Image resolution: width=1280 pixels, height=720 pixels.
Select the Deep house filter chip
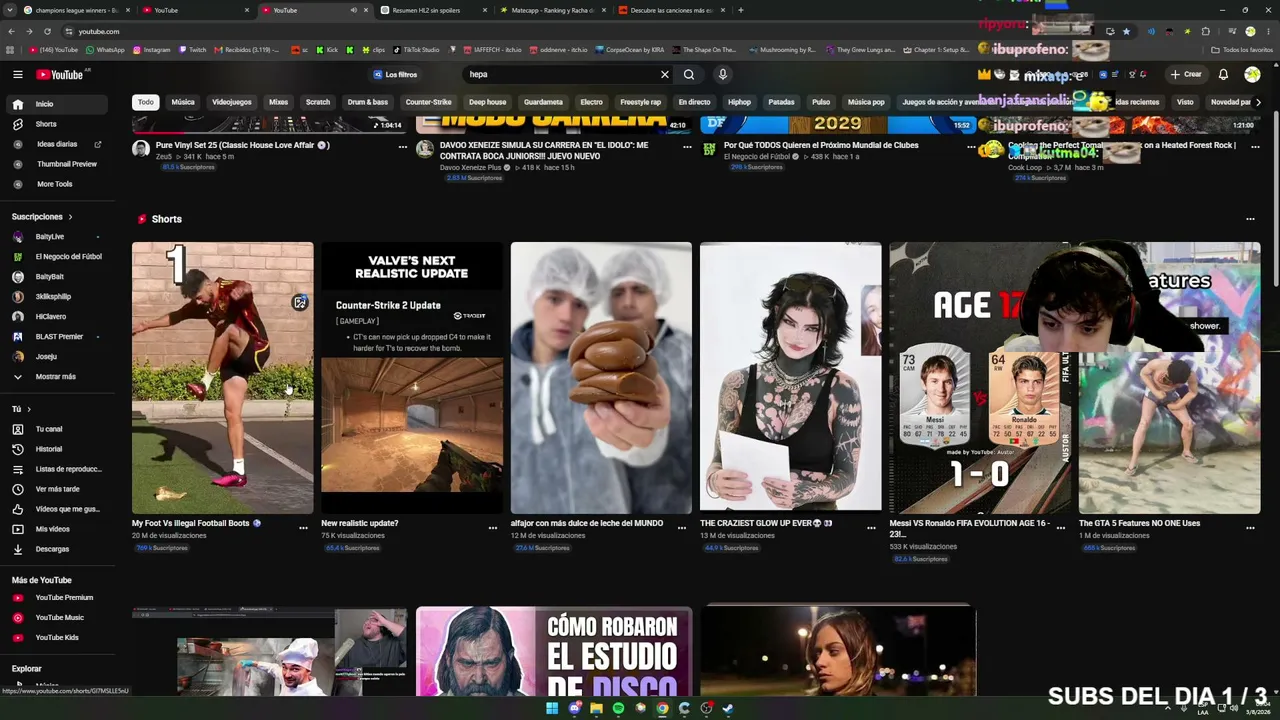click(x=488, y=102)
